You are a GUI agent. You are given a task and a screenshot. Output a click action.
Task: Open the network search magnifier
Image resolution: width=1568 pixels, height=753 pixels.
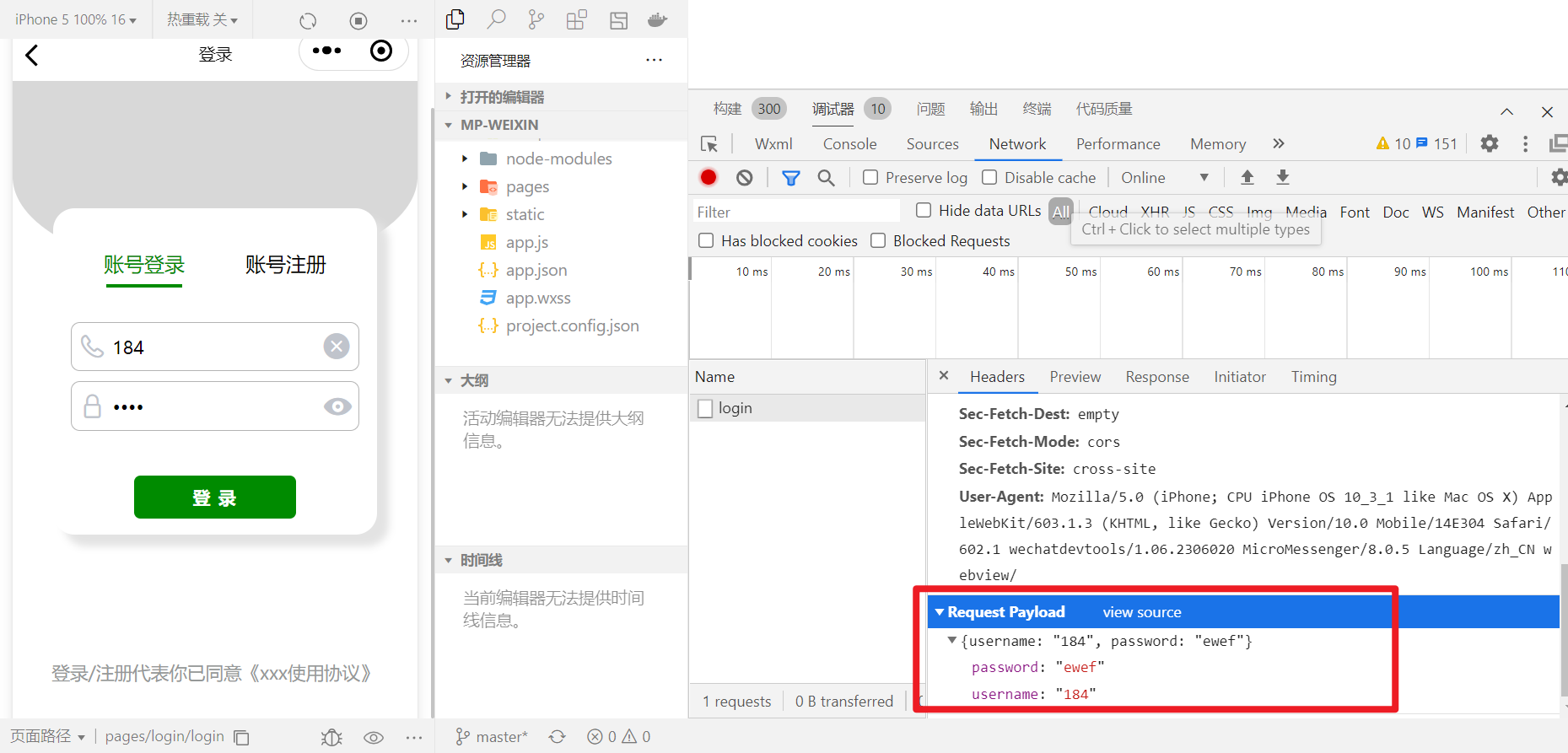pos(826,178)
